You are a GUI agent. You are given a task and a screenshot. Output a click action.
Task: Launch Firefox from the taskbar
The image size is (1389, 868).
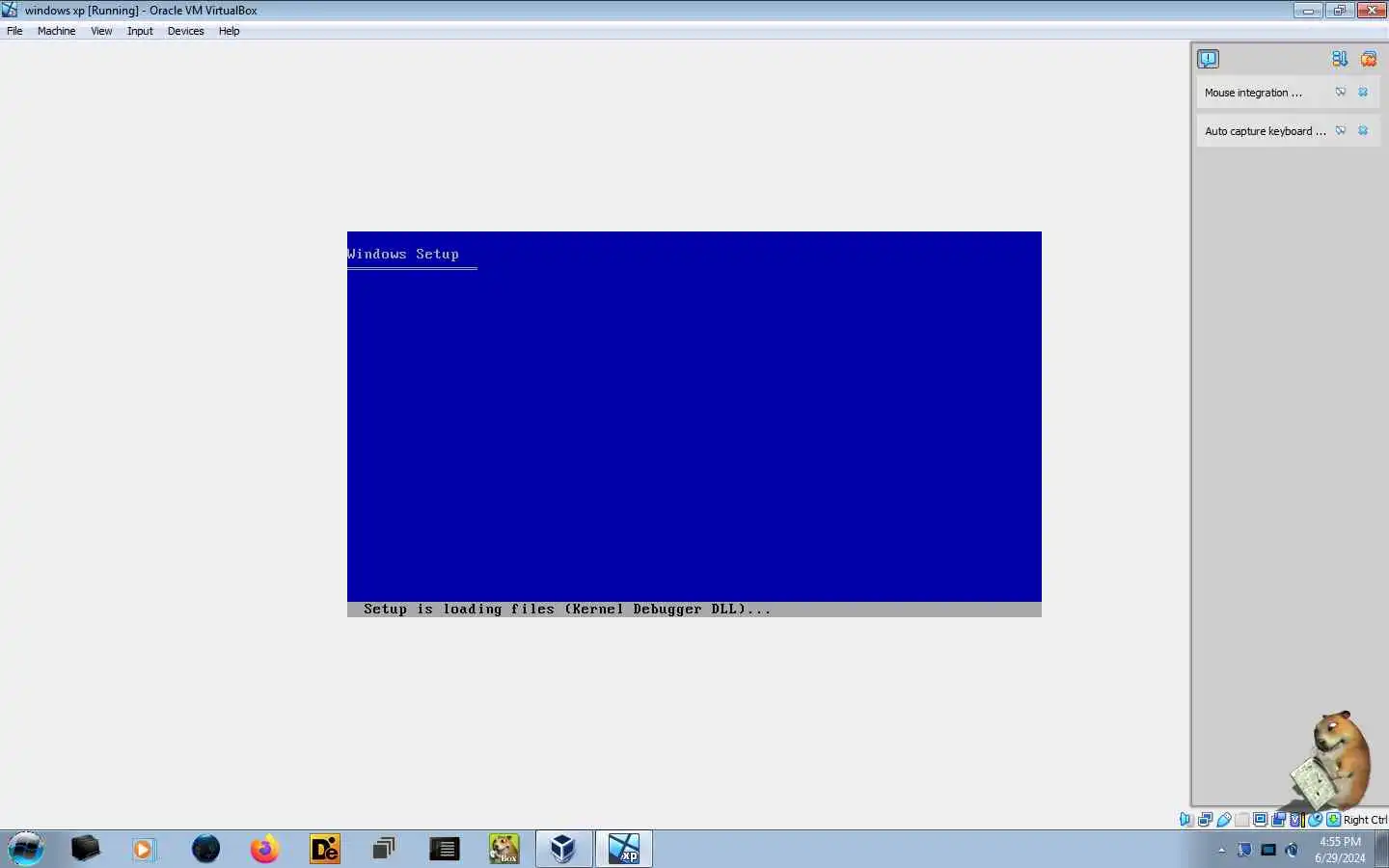[264, 849]
